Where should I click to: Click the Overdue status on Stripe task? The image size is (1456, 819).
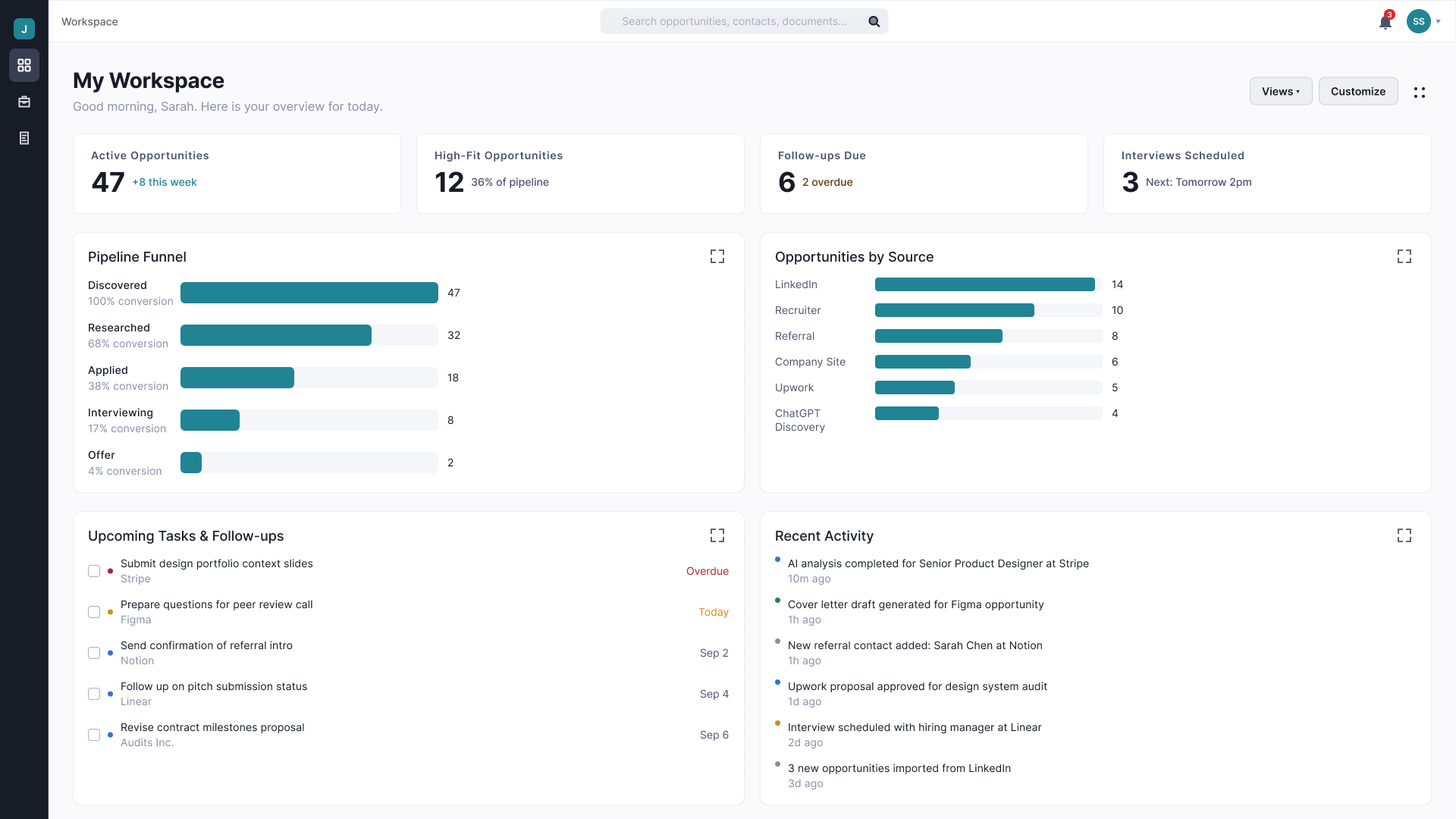(708, 571)
